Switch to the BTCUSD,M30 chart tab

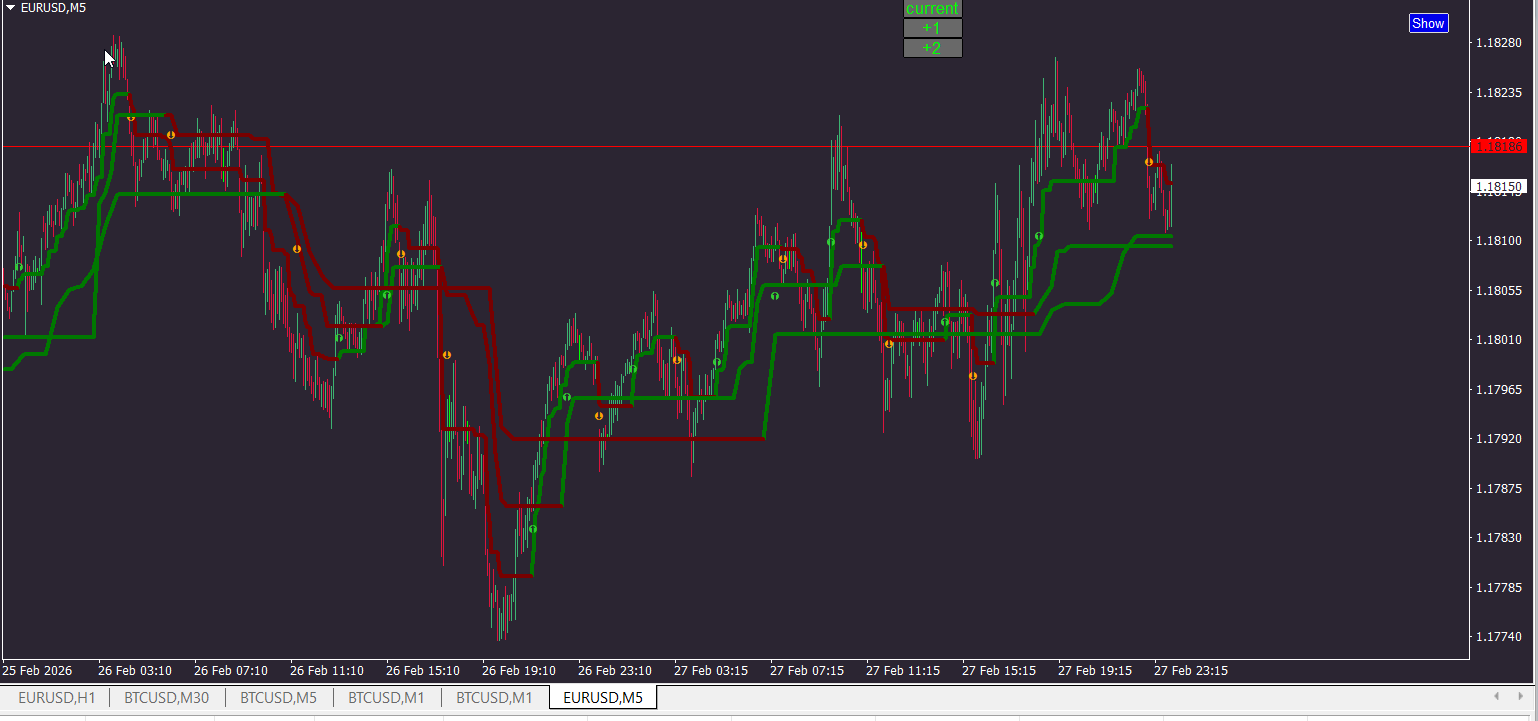pyautogui.click(x=167, y=698)
